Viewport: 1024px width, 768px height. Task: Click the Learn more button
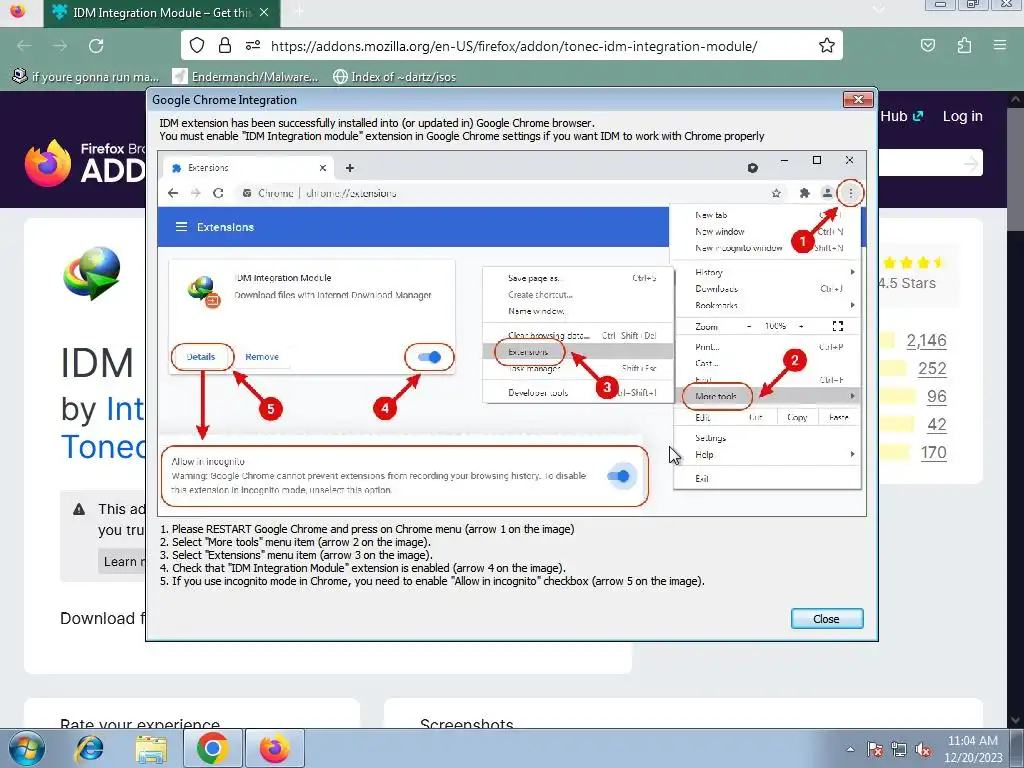(123, 562)
